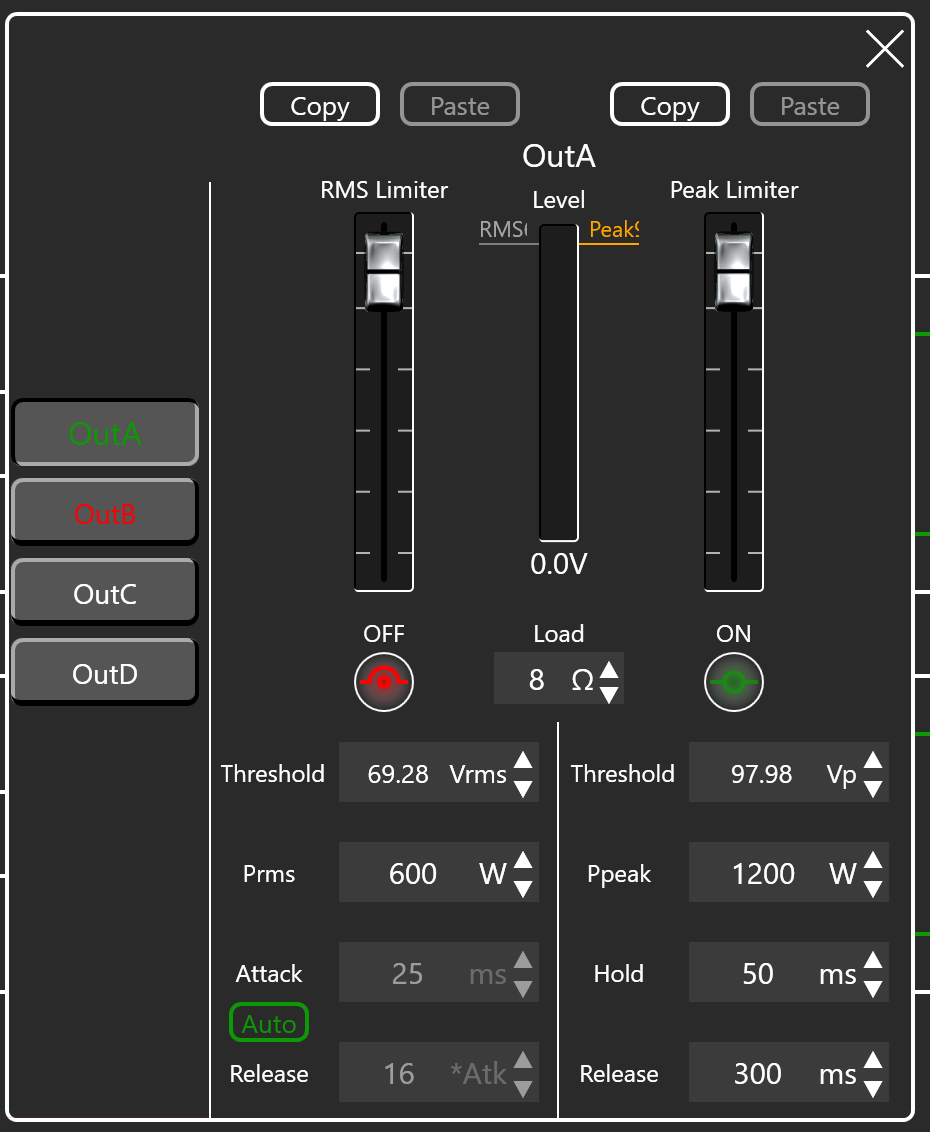
Task: Decrease Hold time with down arrow
Action: pyautogui.click(x=872, y=988)
